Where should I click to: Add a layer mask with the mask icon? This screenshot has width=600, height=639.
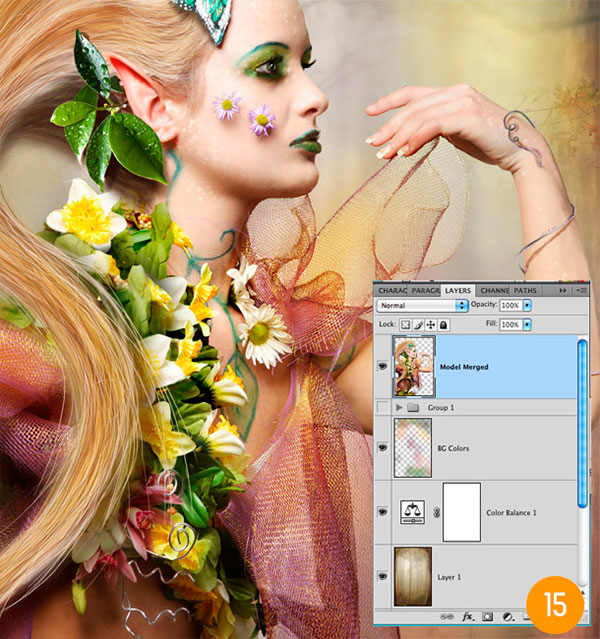click(488, 617)
